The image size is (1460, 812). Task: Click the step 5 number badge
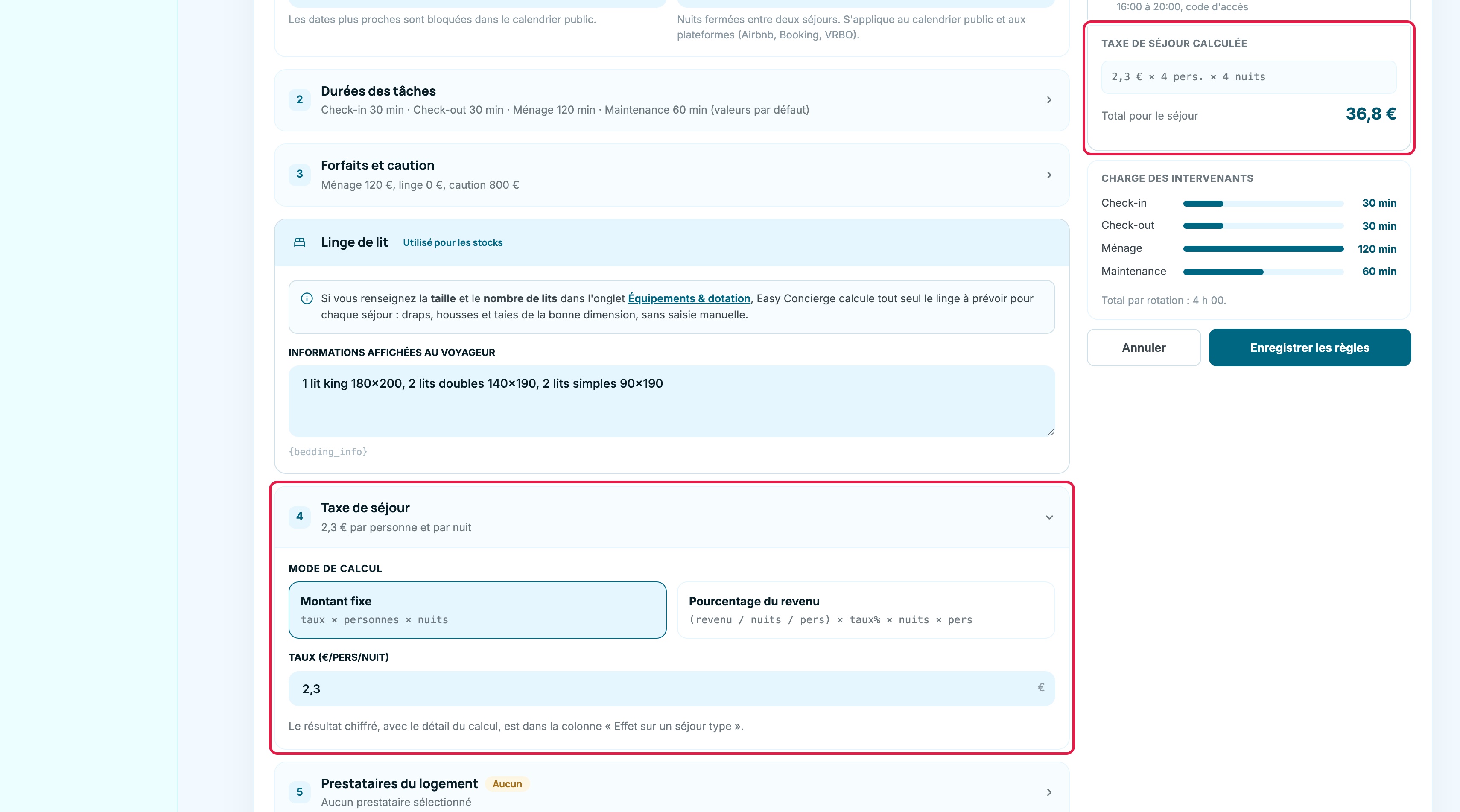(x=299, y=792)
